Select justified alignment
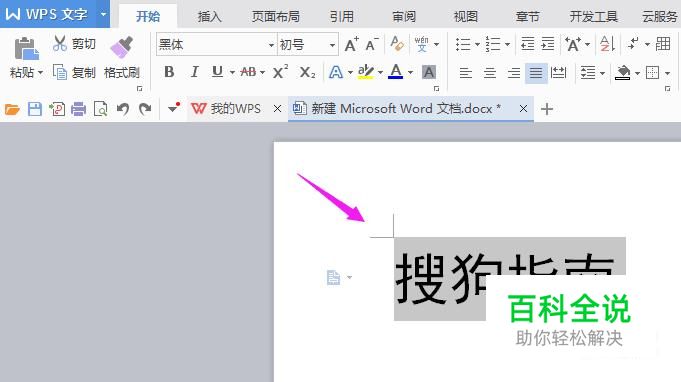Viewport: 681px width, 382px height. click(x=536, y=72)
